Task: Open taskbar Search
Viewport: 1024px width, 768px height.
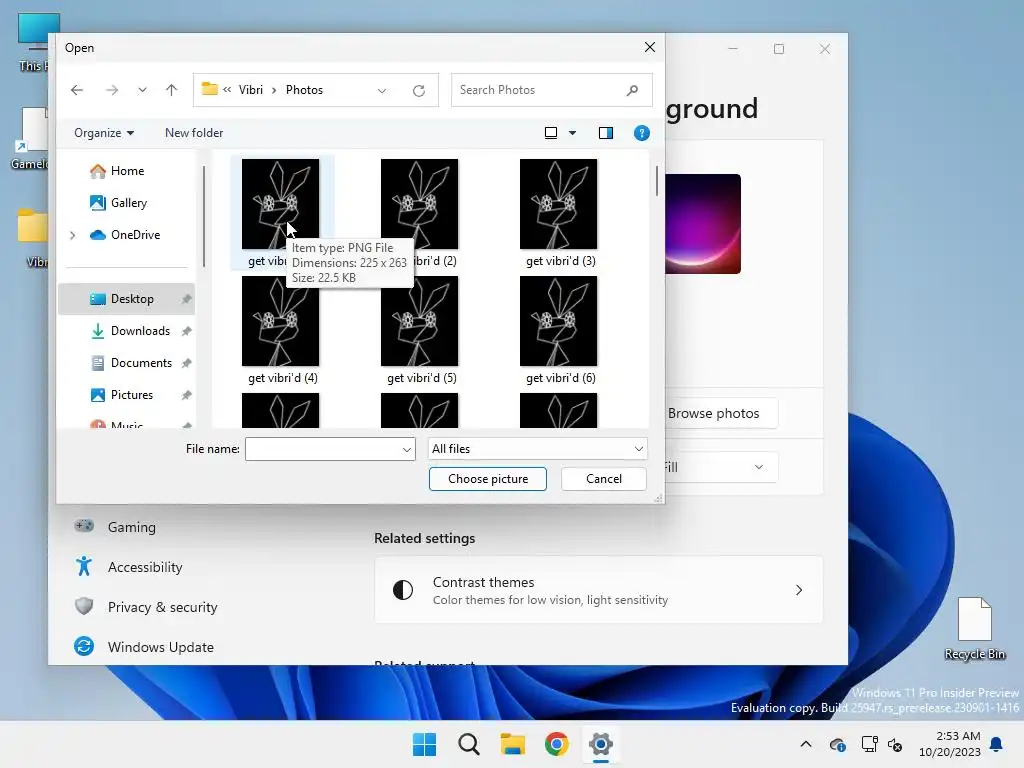Action: (x=468, y=744)
